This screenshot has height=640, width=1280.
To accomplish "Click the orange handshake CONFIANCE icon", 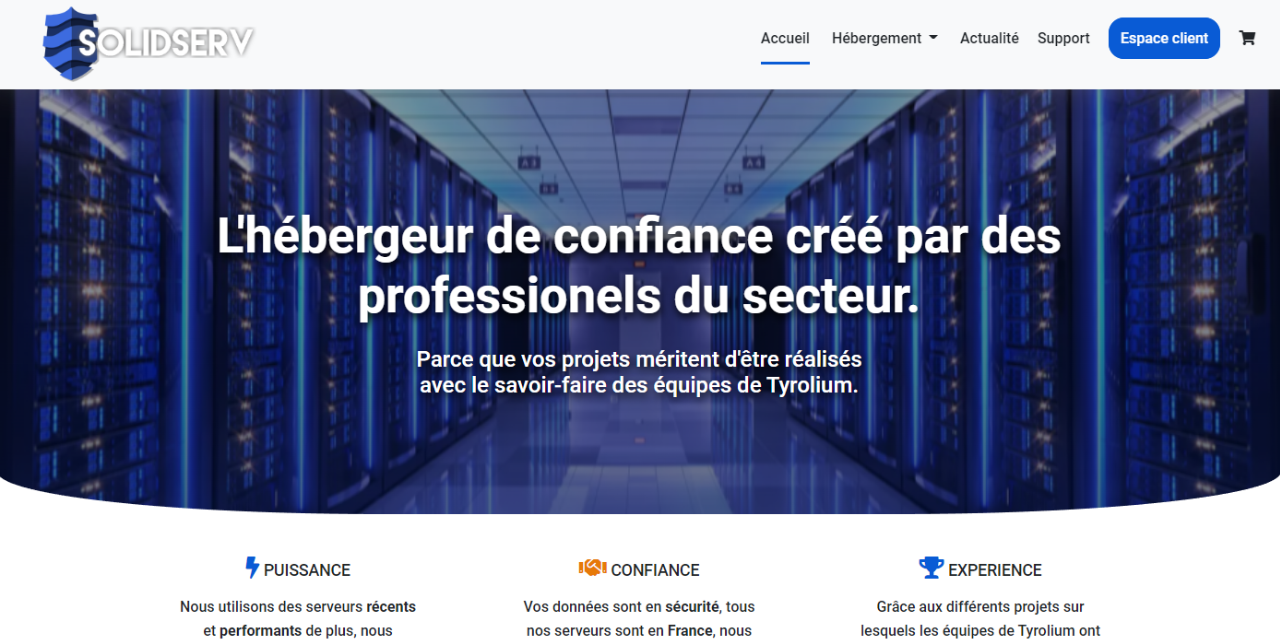I will pos(595,568).
